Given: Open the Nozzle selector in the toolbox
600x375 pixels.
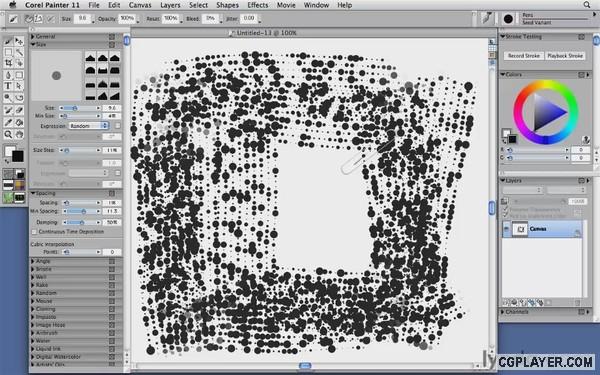Looking at the screenshot, I should pos(20,197).
